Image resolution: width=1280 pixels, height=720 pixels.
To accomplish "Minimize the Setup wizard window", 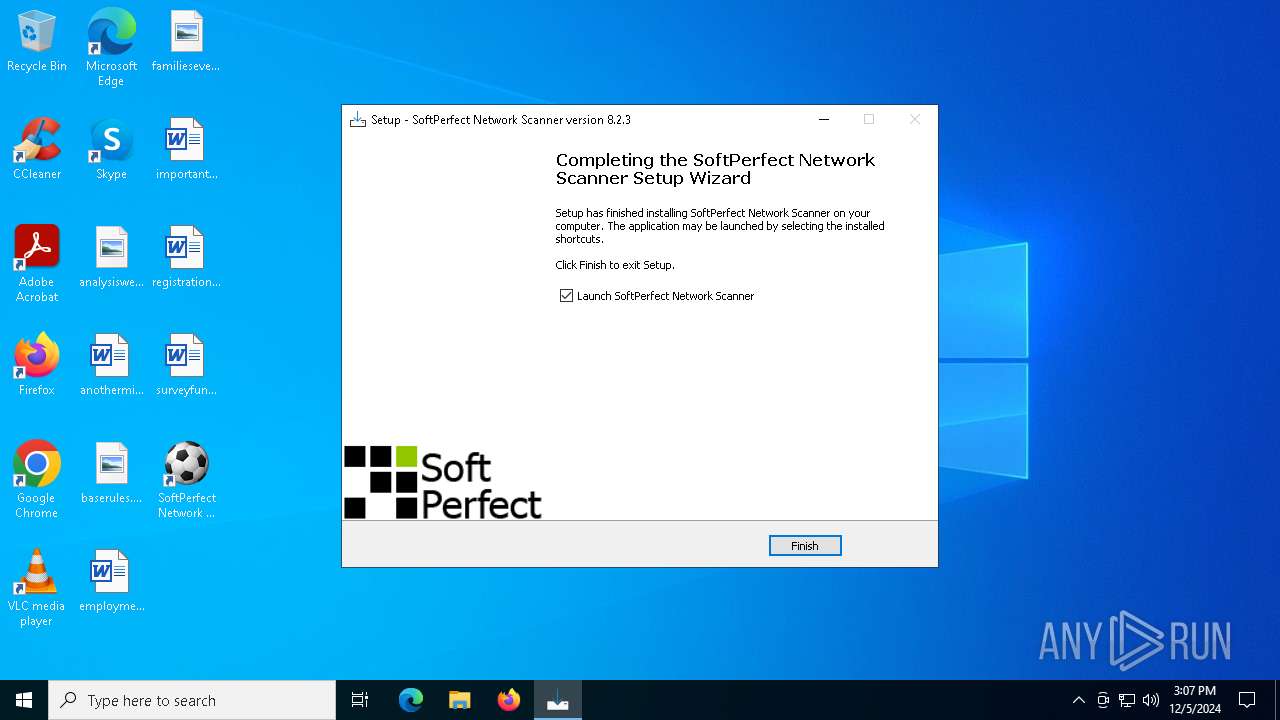I will pos(824,119).
